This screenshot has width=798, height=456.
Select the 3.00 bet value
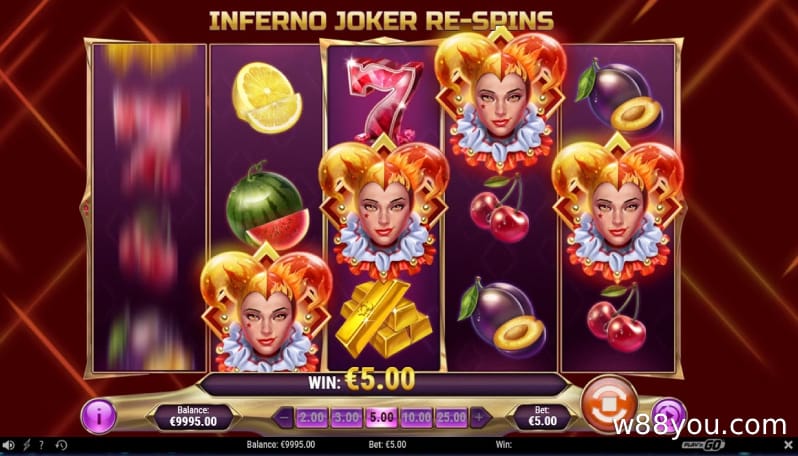[347, 418]
